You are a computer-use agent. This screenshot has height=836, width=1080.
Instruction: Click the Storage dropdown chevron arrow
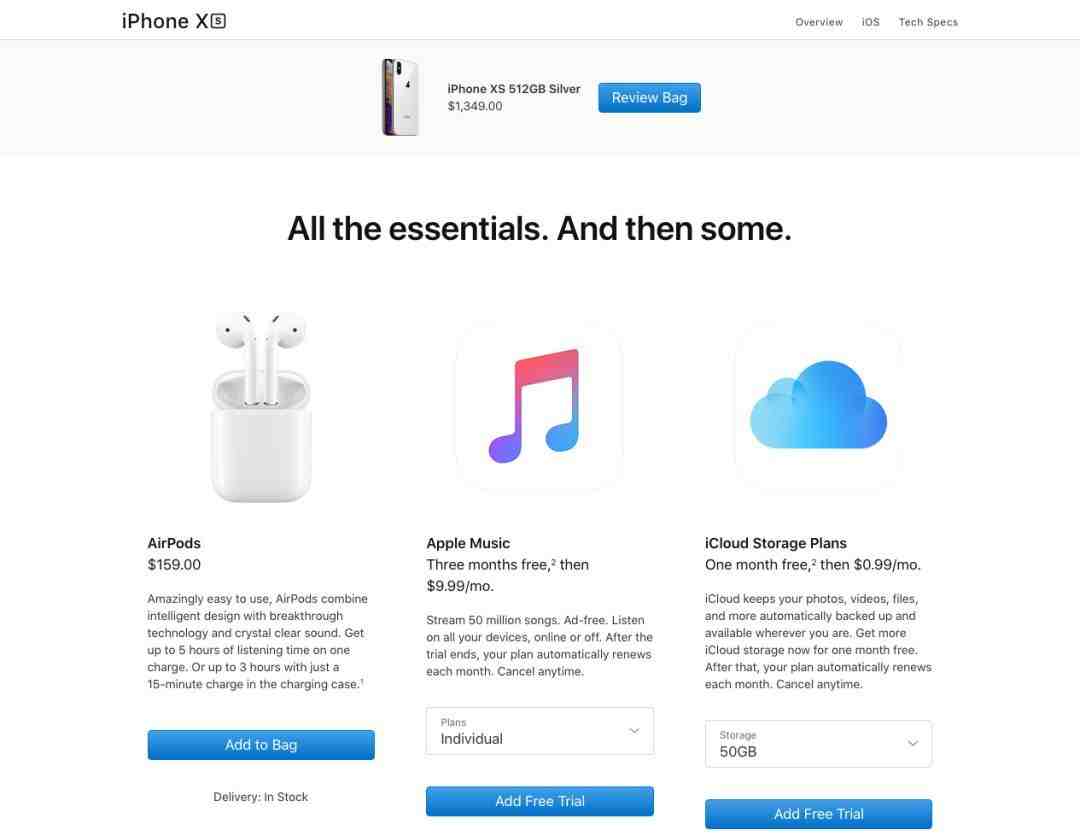913,743
